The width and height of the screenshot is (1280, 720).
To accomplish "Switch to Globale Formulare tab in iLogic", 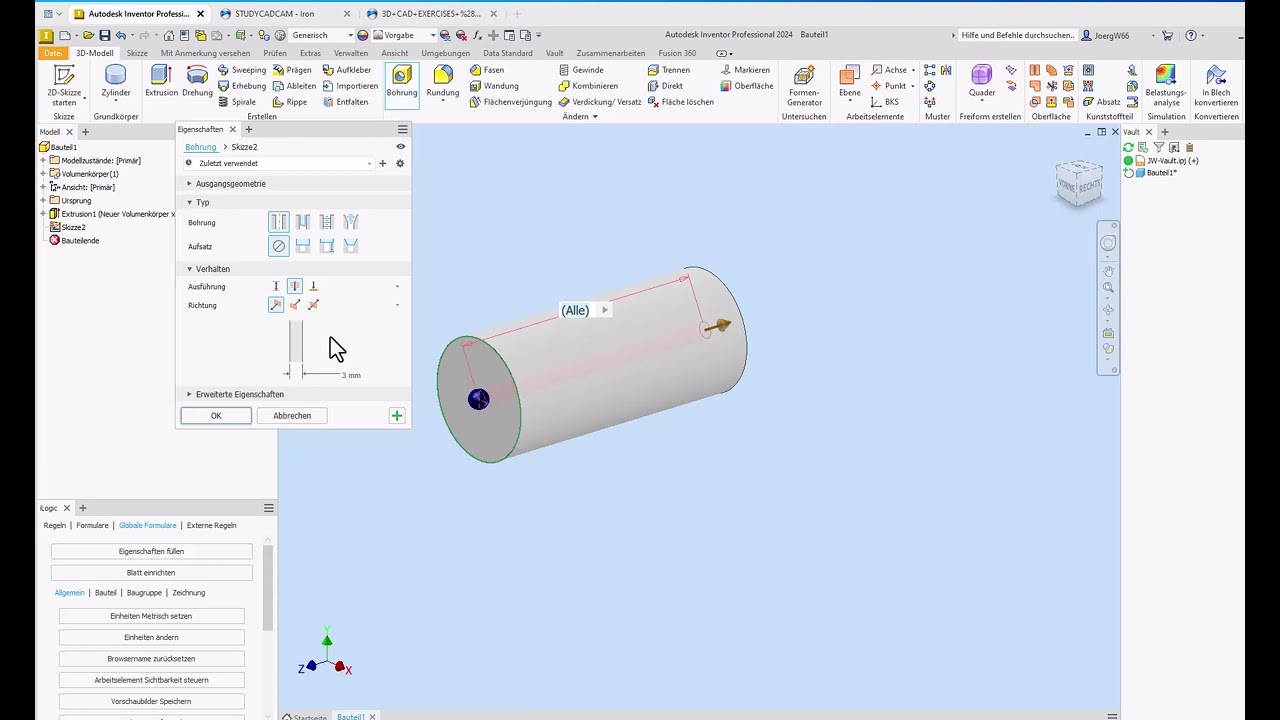I will point(147,525).
